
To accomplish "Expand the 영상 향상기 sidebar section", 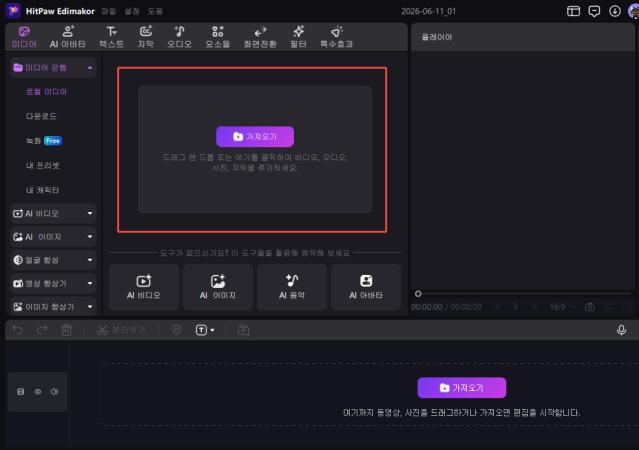I will tap(53, 283).
